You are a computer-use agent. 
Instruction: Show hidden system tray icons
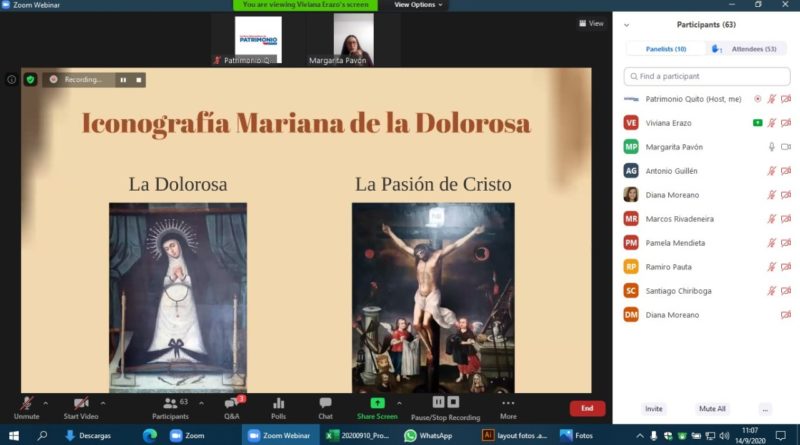640,436
